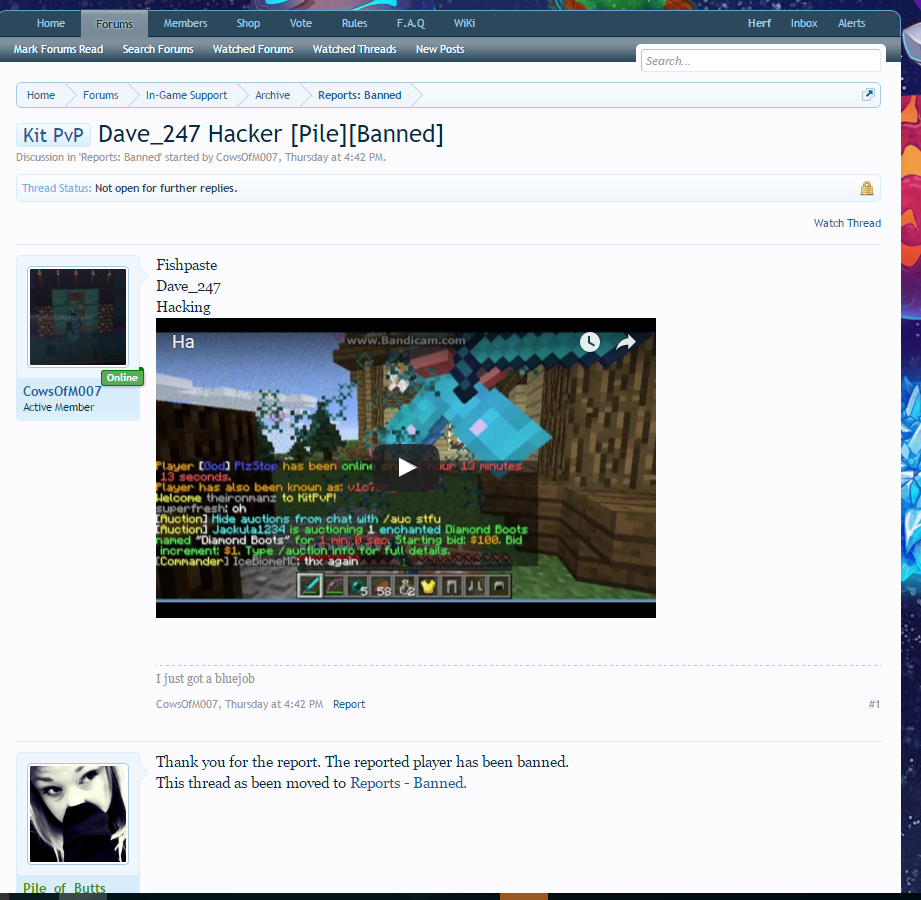921x900 pixels.
Task: Click the Share arrow icon on video
Action: 626,342
